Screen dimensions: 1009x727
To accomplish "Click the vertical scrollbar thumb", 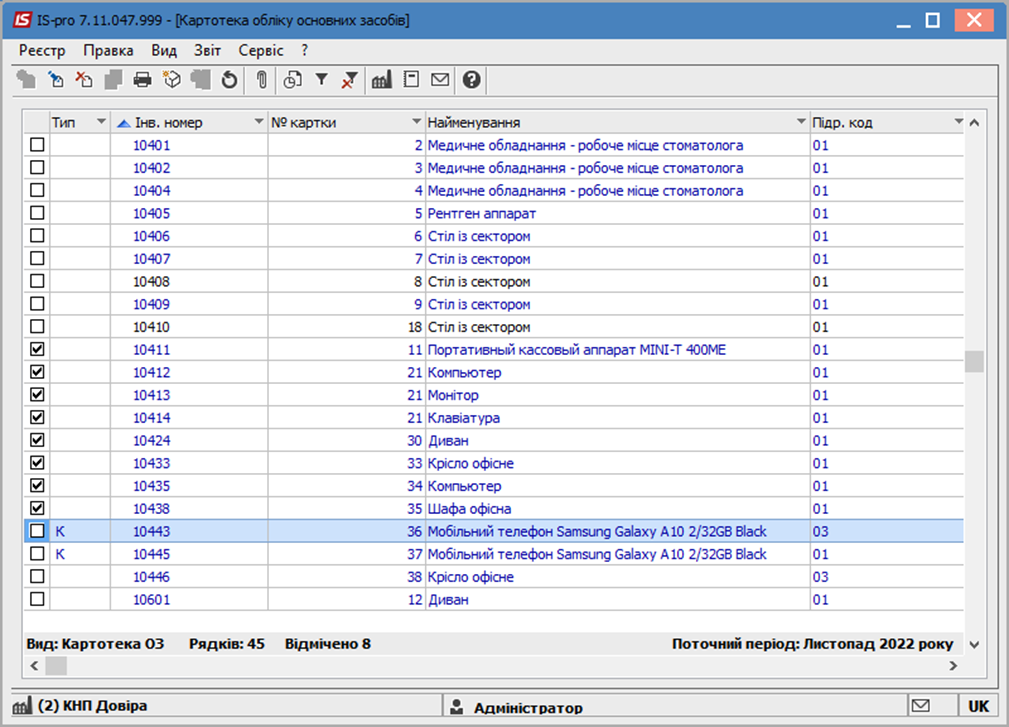I will point(974,361).
